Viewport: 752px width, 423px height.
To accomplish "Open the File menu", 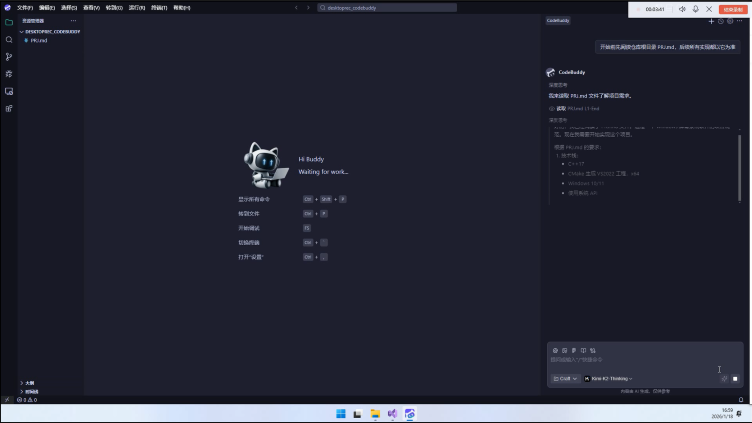I will (x=25, y=8).
